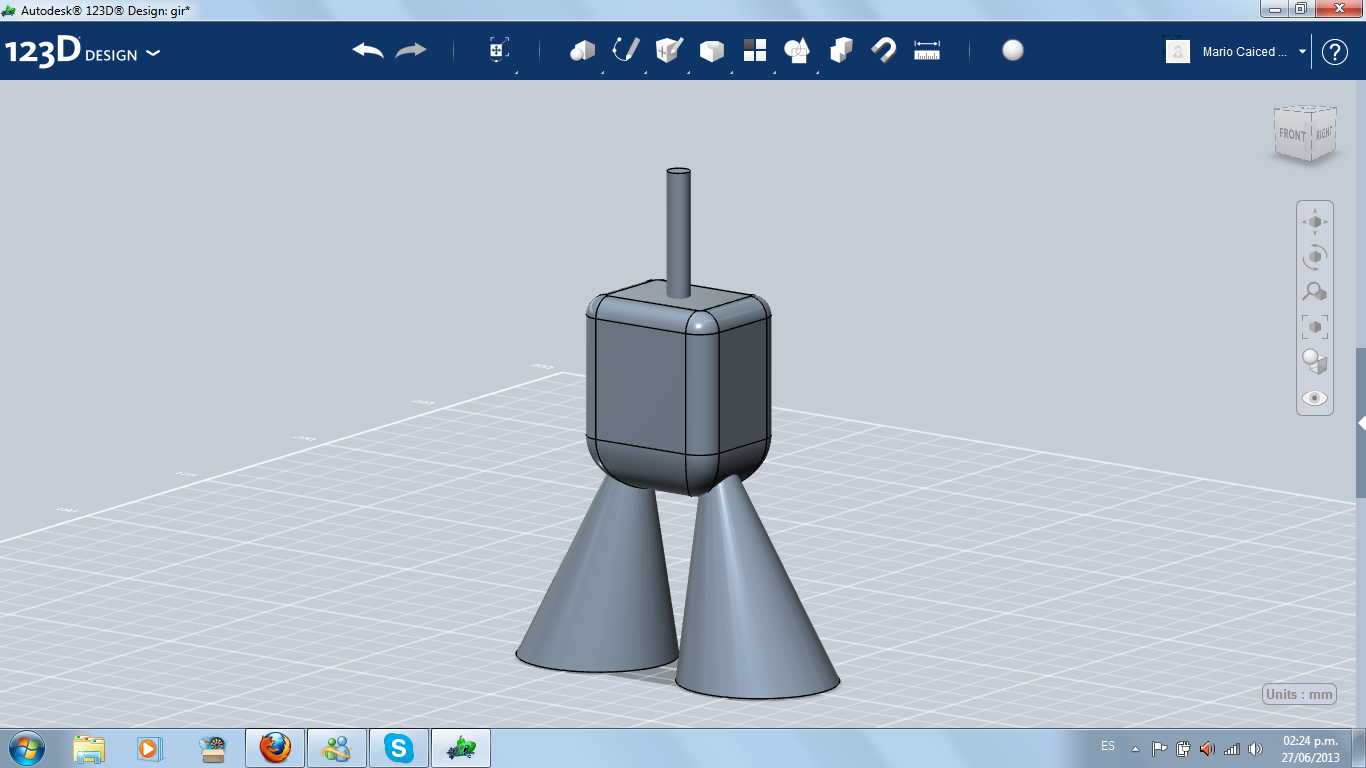
Task: Select the Measure ruler tool
Action: (x=927, y=50)
